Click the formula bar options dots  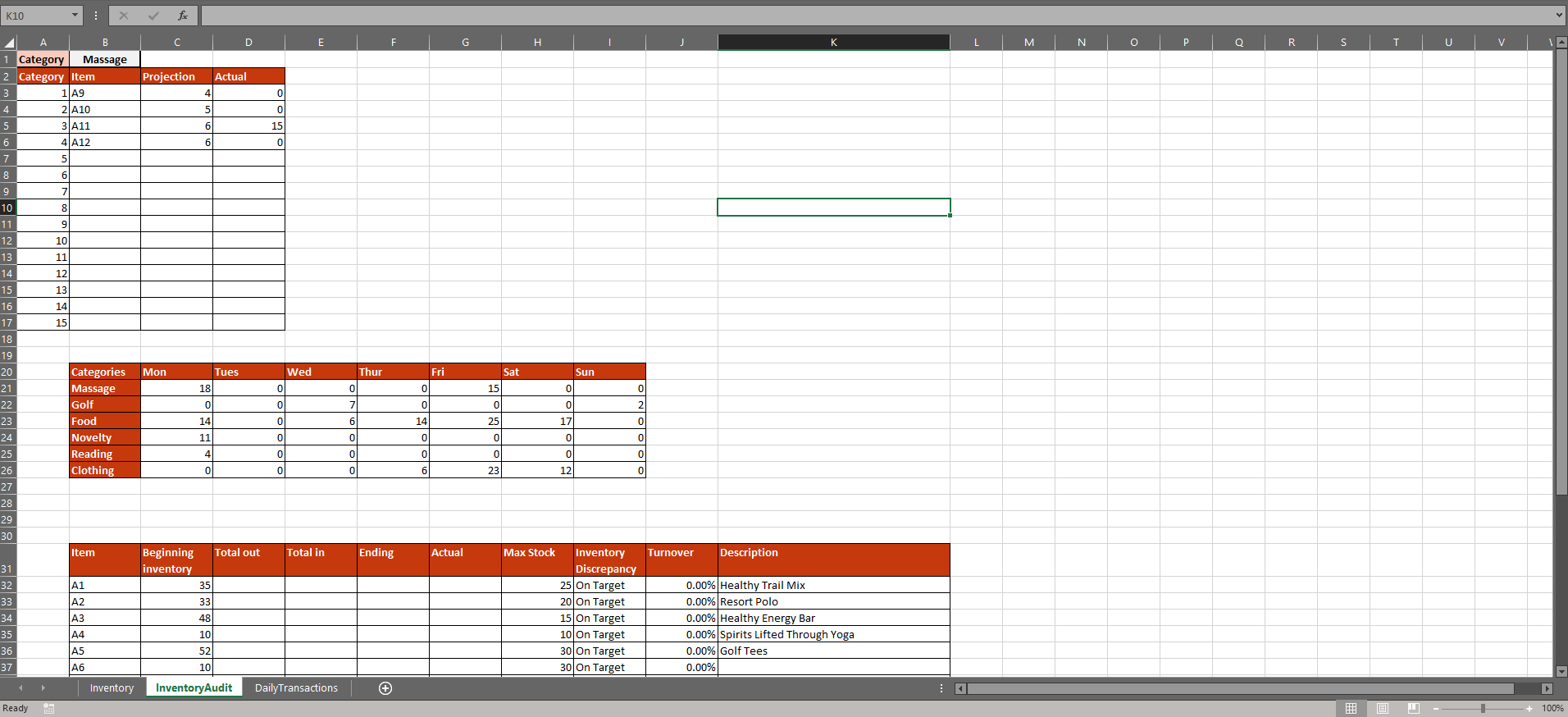tap(96, 16)
